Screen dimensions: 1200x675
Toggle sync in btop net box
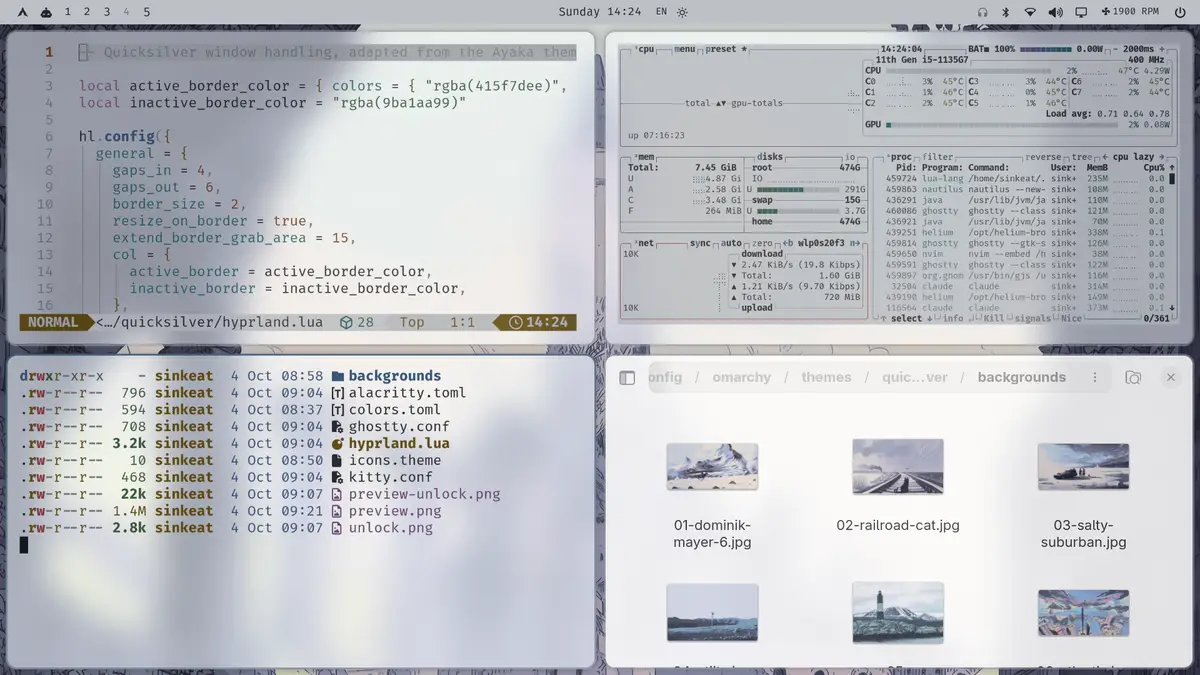[x=700, y=243]
